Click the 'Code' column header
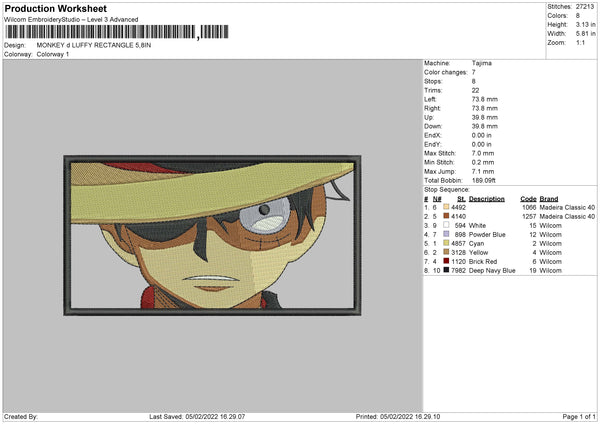This screenshot has width=600, height=424. pos(528,199)
